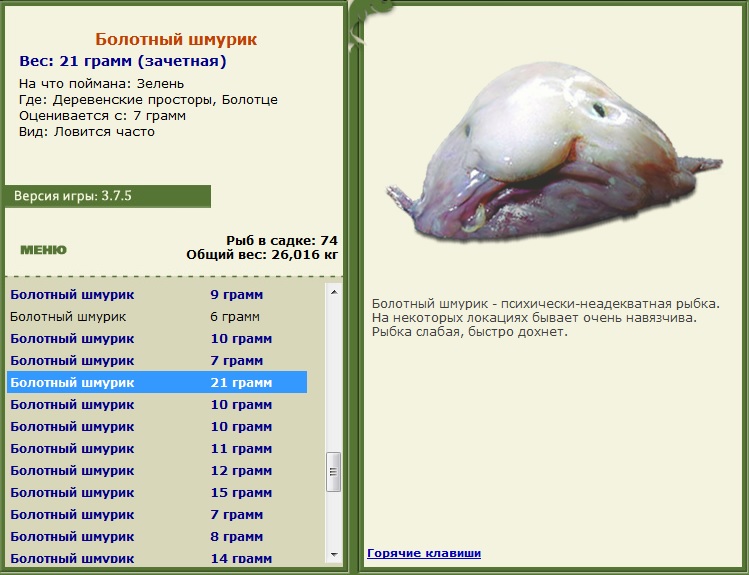Select the highlighted 21 грамм fish row
The width and height of the screenshot is (749, 575).
[x=157, y=383]
